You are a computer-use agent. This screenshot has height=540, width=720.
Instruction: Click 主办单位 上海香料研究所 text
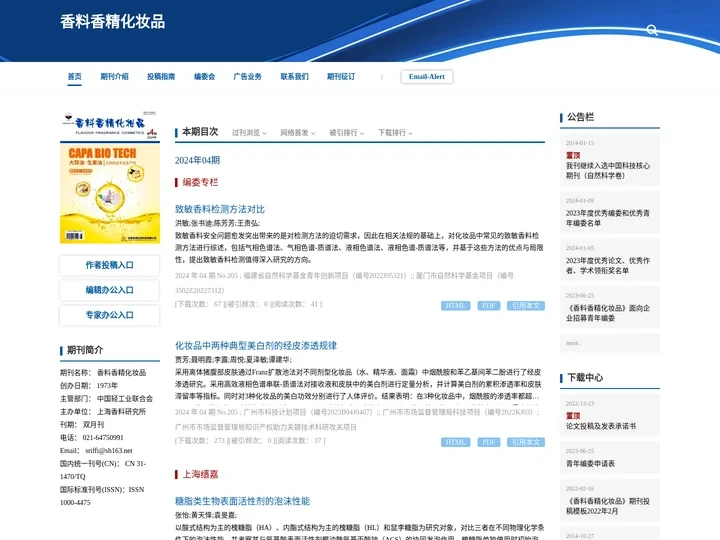pos(103,411)
